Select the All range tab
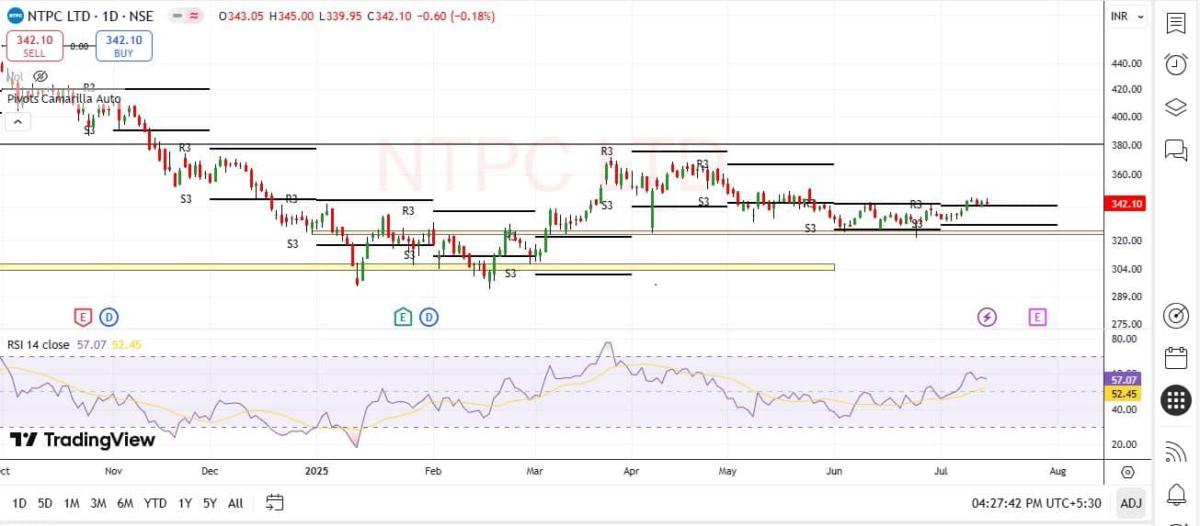The height and width of the screenshot is (526, 1200). coord(235,503)
